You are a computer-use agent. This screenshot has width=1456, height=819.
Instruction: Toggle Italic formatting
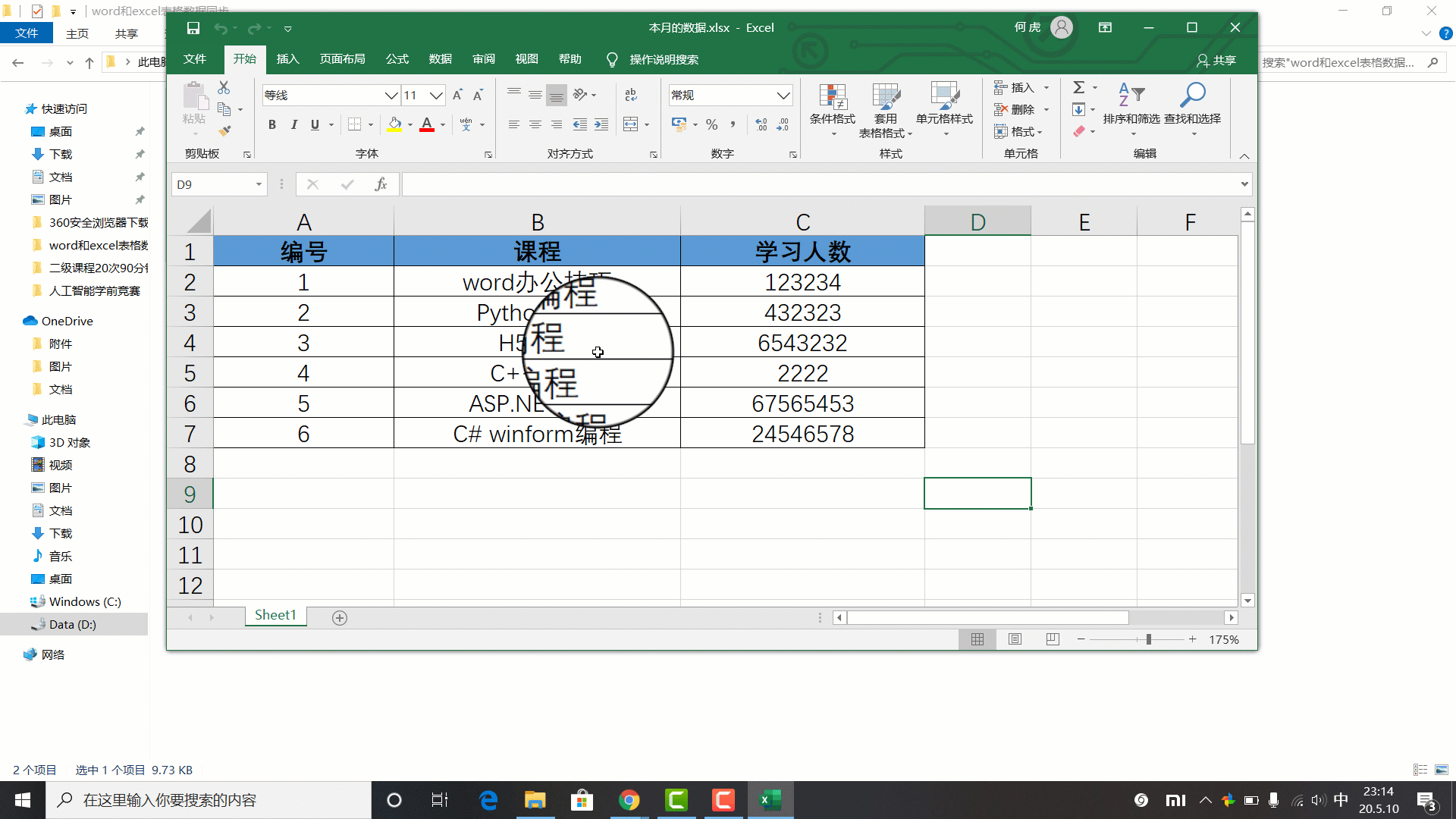[x=293, y=124]
